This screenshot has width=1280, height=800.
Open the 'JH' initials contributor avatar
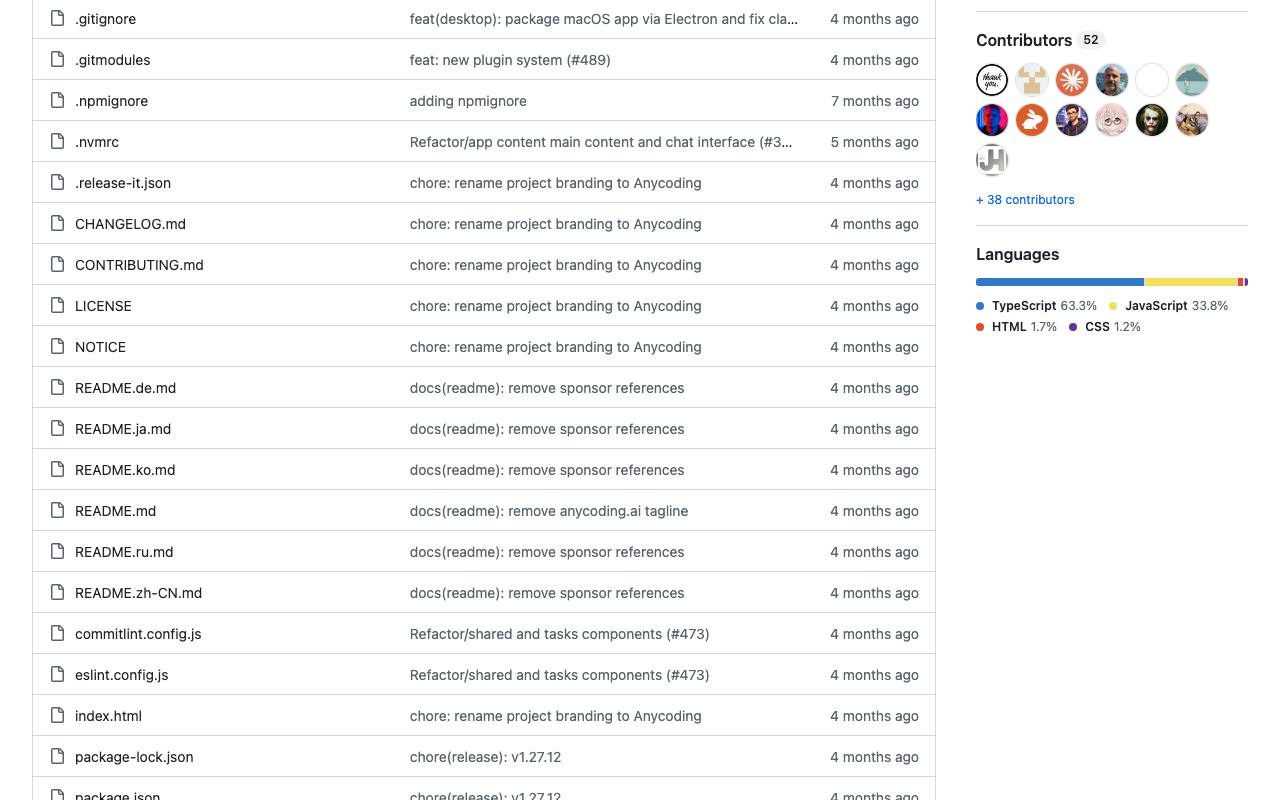(992, 160)
